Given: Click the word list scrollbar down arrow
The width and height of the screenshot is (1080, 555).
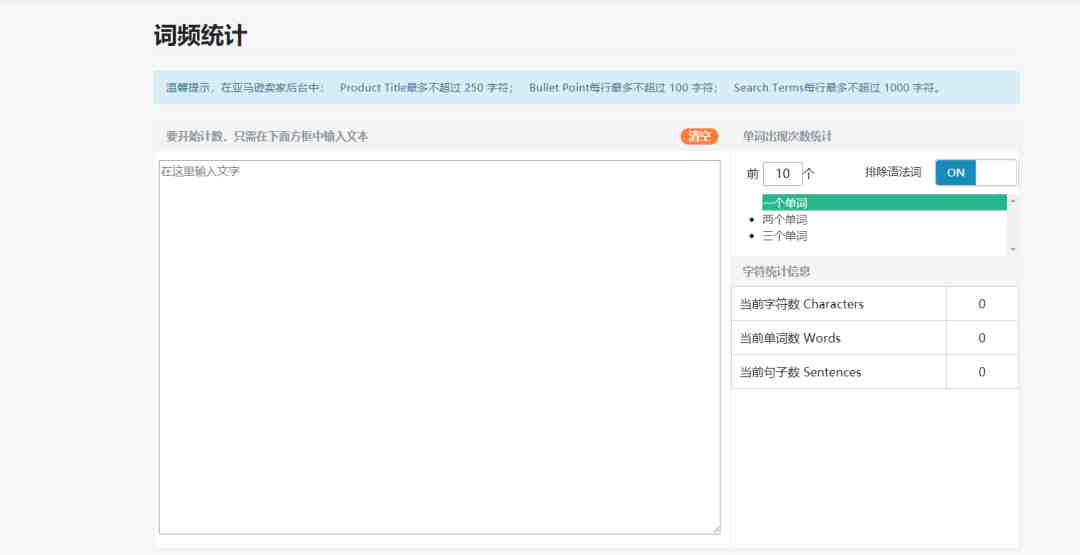Looking at the screenshot, I should coord(1012,249).
